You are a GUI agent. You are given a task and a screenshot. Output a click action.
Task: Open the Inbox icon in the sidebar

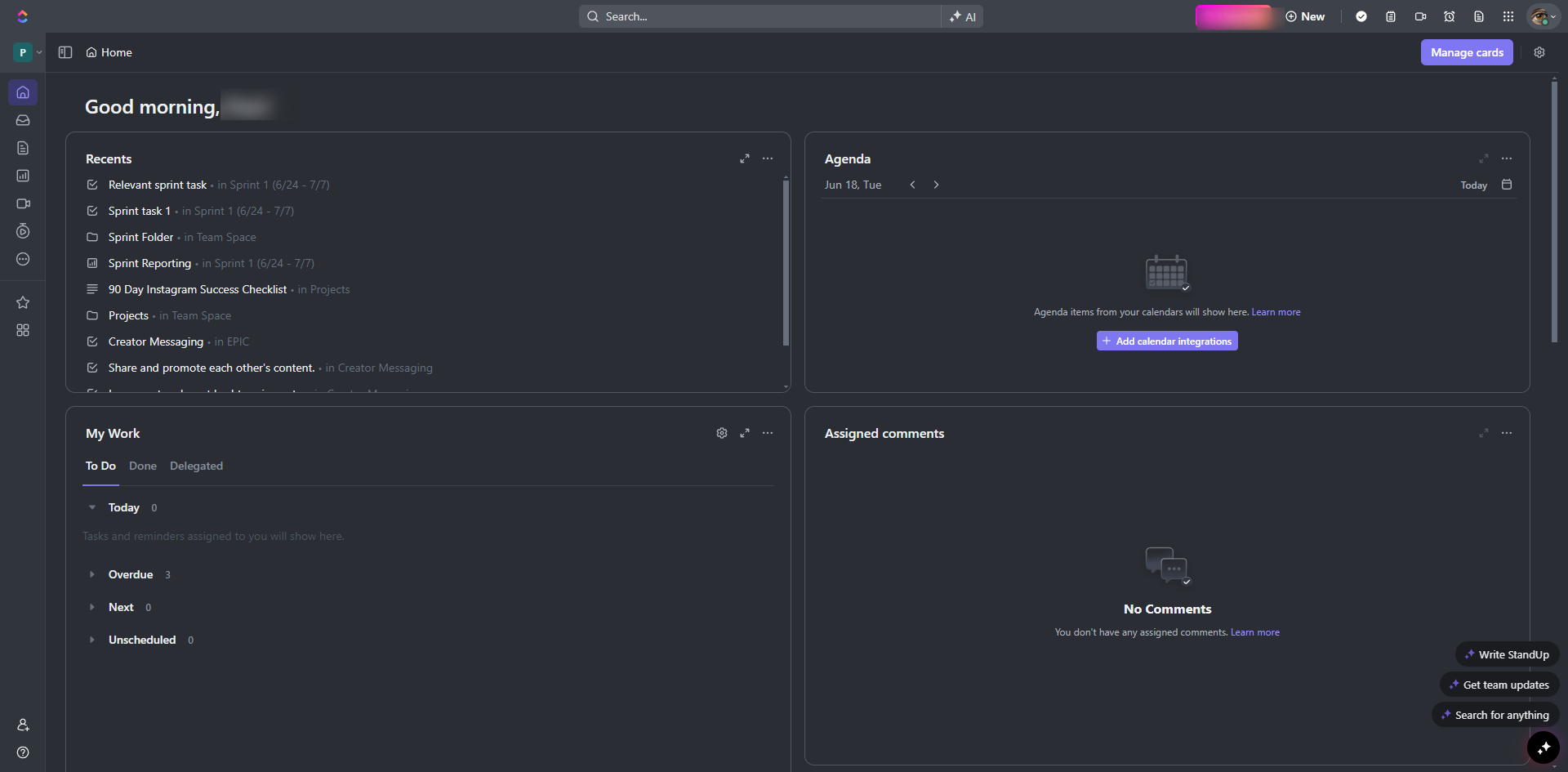[x=23, y=120]
